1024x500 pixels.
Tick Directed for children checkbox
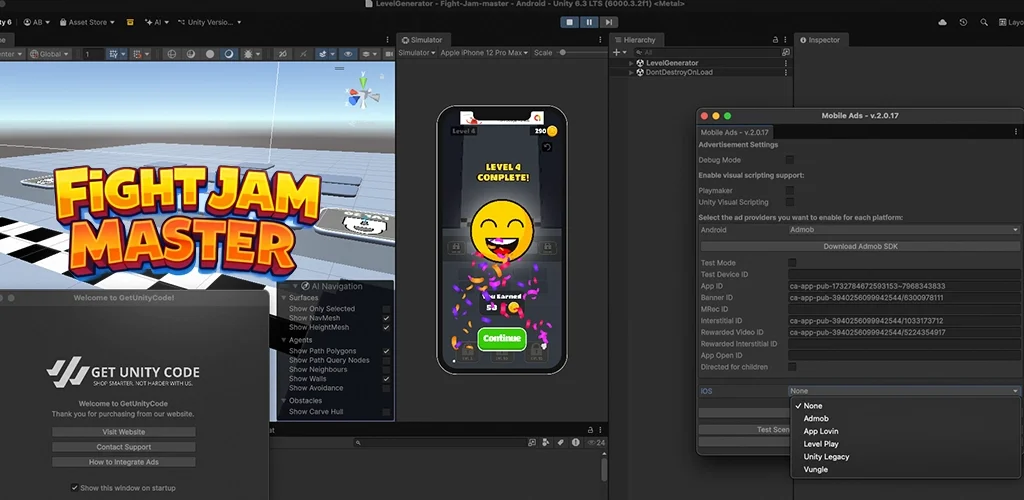point(792,367)
